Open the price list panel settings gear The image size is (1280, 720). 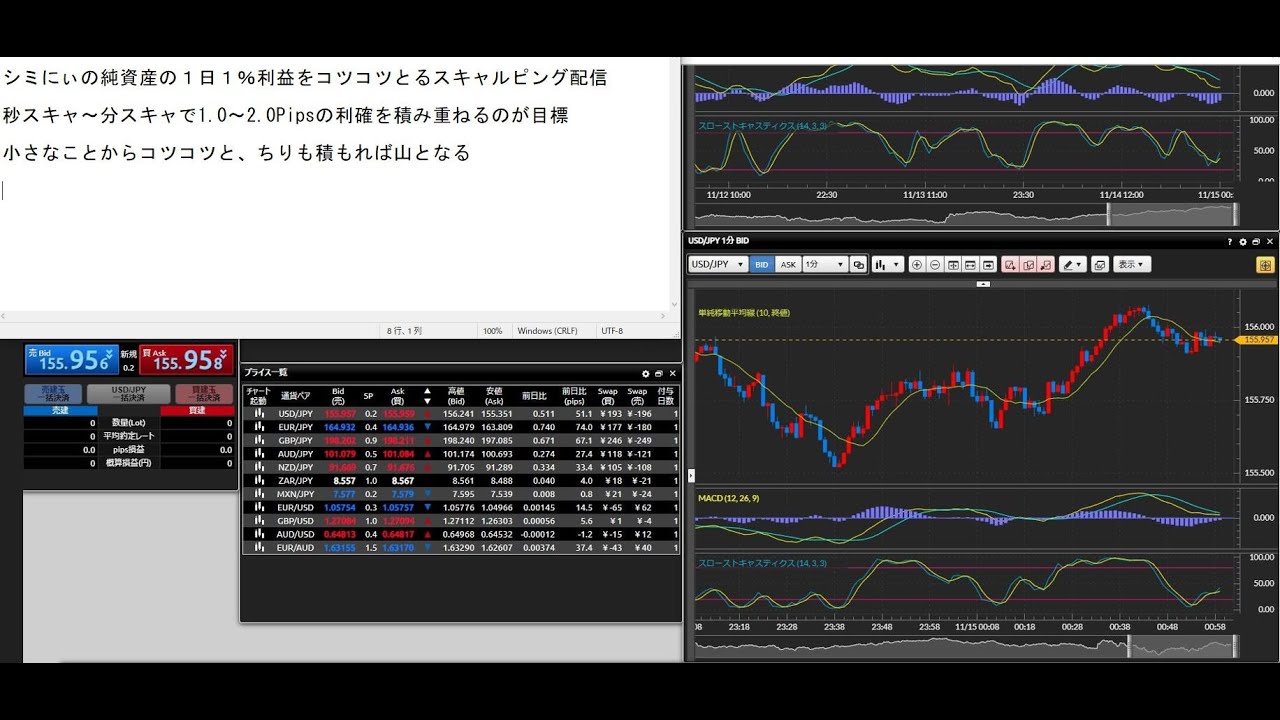[645, 373]
